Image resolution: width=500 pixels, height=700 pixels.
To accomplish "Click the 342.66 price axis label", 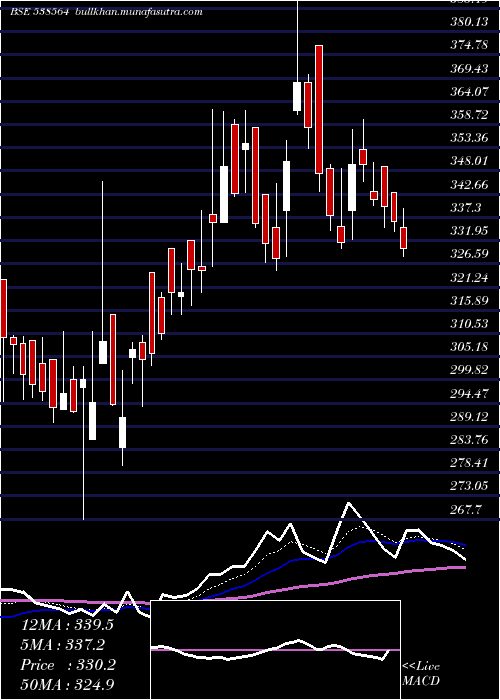I will [x=469, y=184].
